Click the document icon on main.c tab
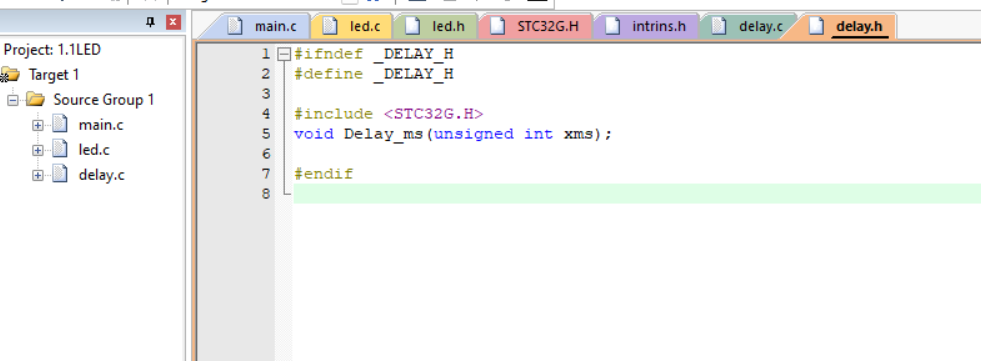The image size is (981, 361). (x=234, y=26)
